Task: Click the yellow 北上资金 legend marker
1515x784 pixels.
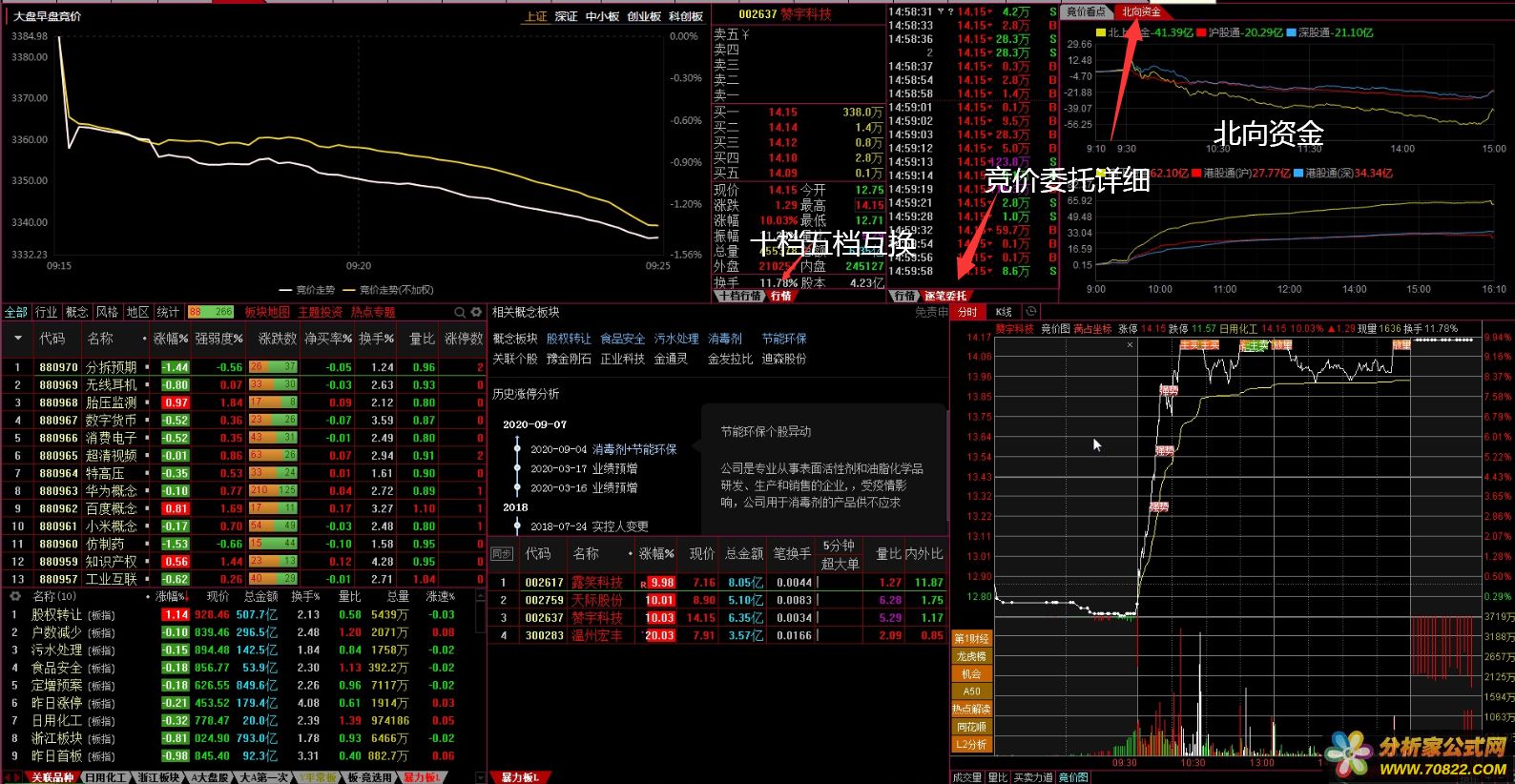Action: click(1101, 32)
